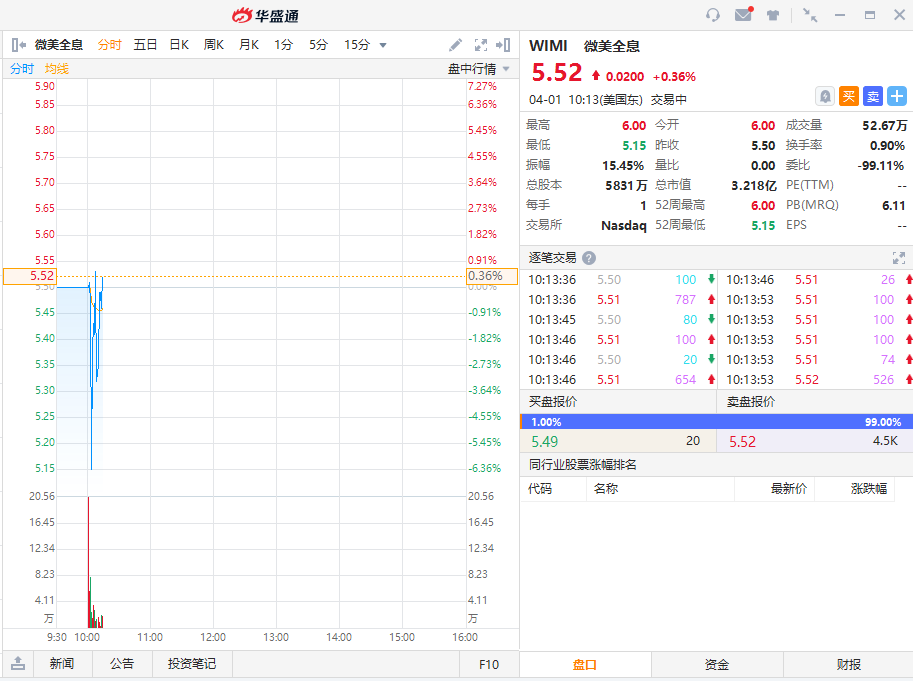Expand the 盘中行情 session dropdown
913x681 pixels.
click(506, 69)
